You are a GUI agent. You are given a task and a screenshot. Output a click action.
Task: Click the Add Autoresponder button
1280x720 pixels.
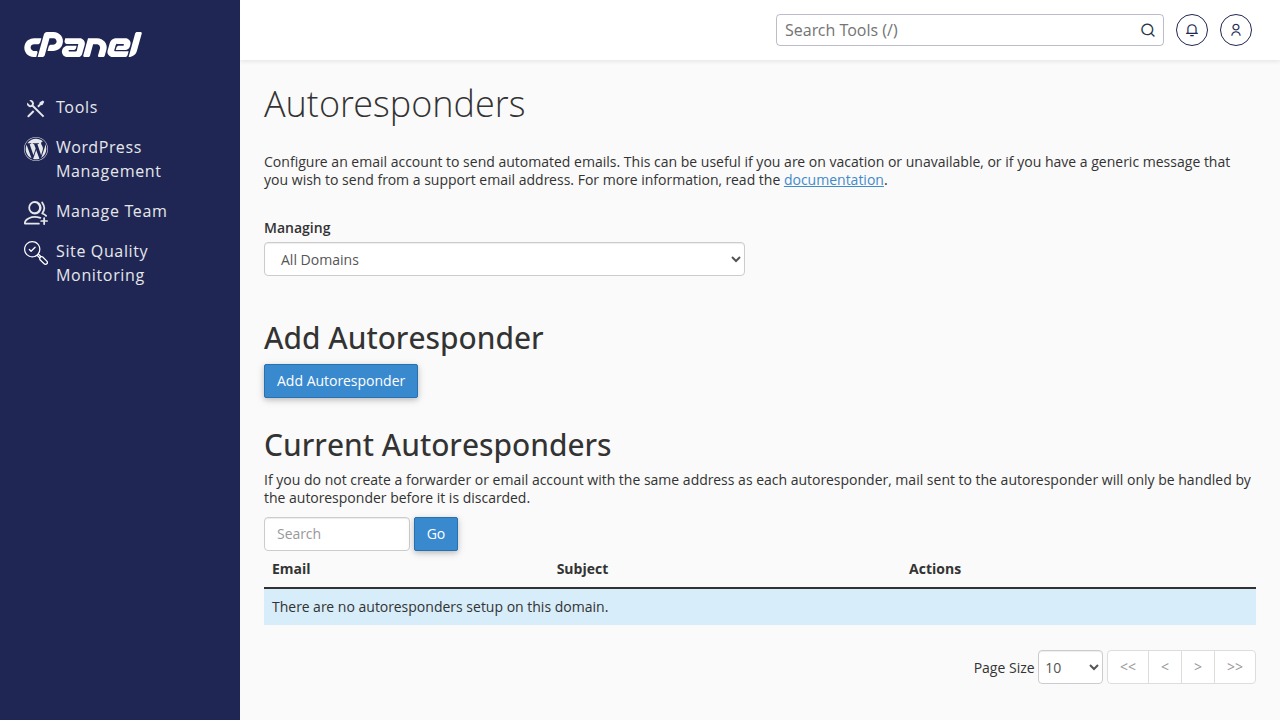[341, 381]
